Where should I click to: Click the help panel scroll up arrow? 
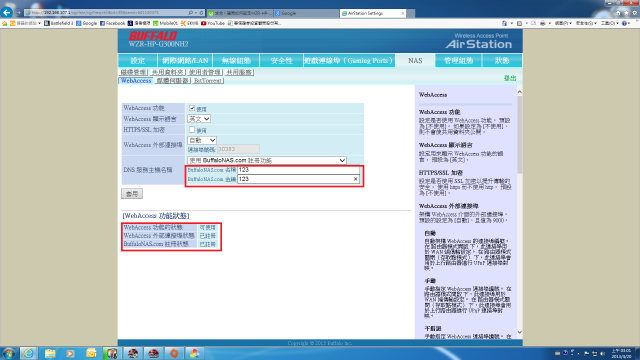pyautogui.click(x=520, y=92)
